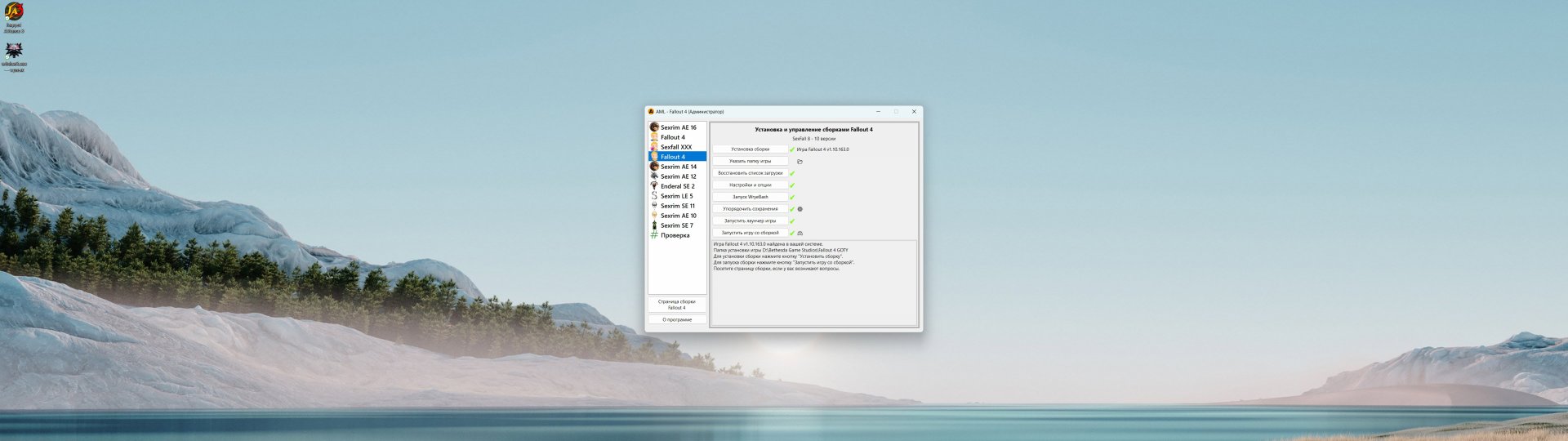Open the "О программе" about dialog
The height and width of the screenshot is (441, 1568).
[x=677, y=319]
